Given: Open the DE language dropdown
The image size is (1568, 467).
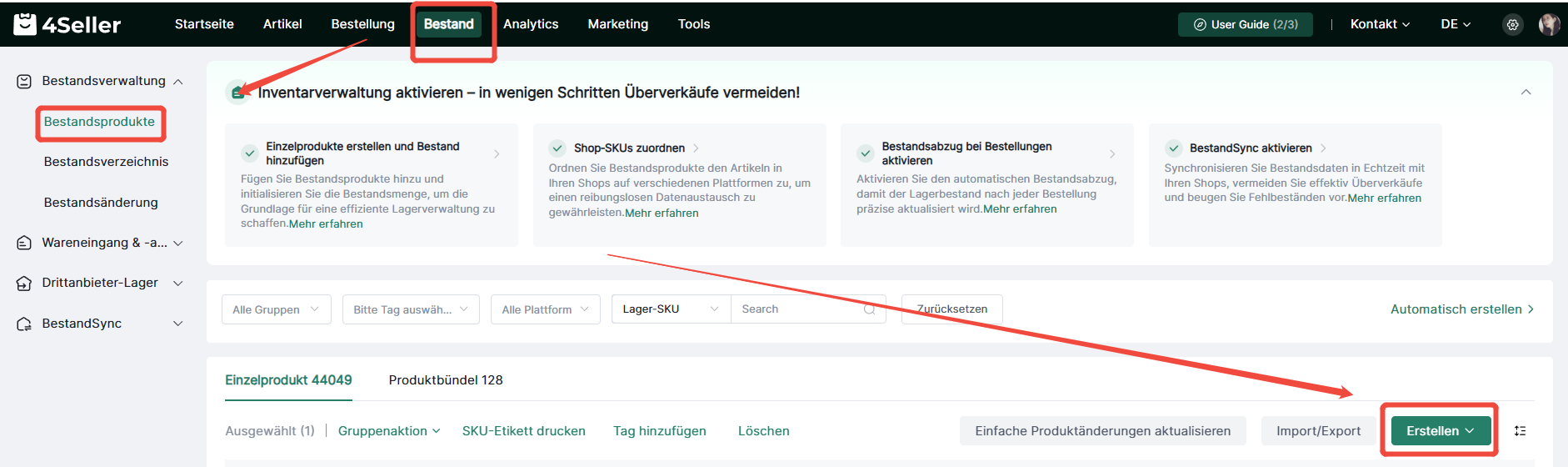Looking at the screenshot, I should click(1456, 24).
